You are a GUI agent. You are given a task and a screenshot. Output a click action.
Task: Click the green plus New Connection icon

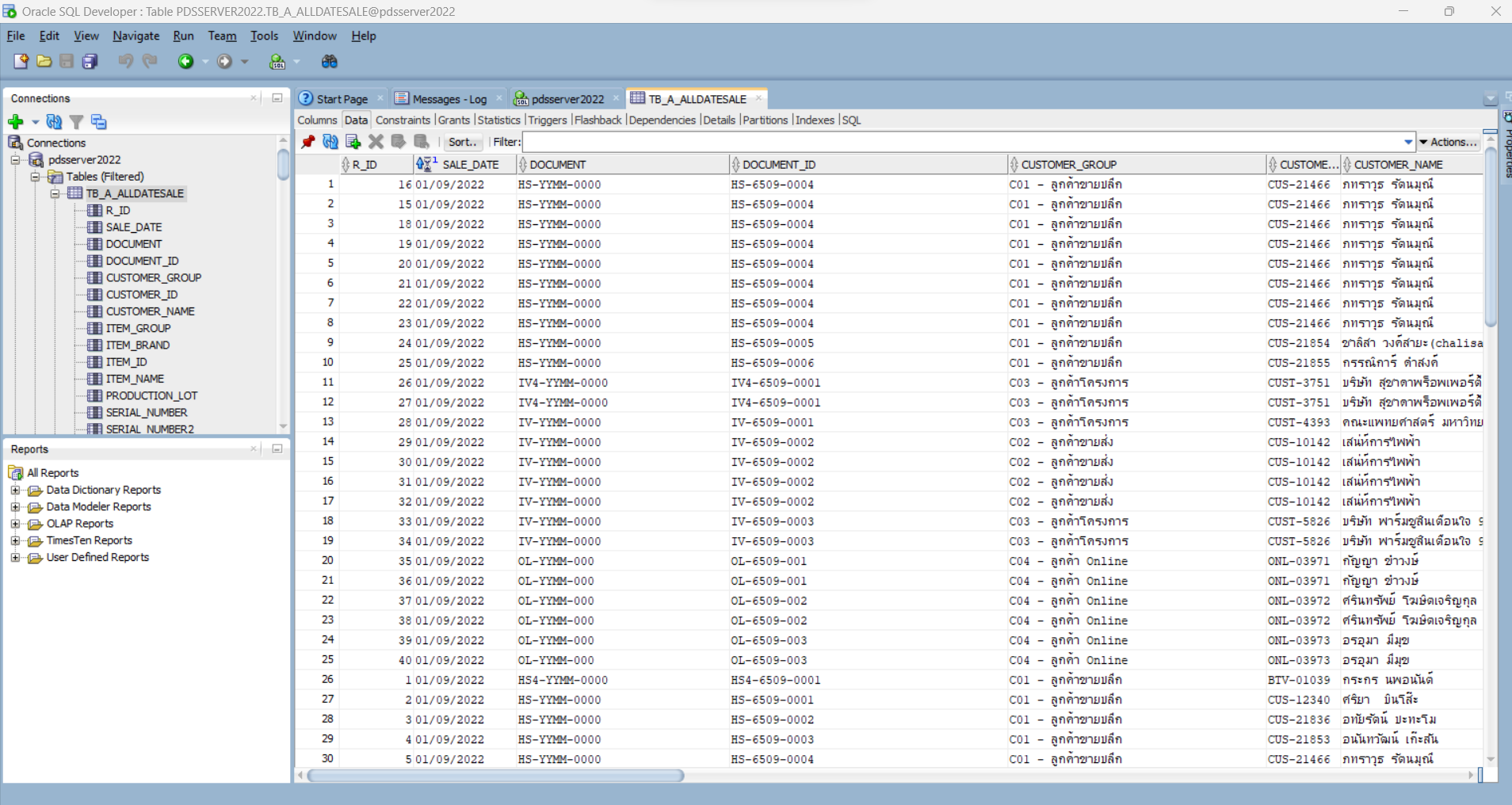pos(15,121)
